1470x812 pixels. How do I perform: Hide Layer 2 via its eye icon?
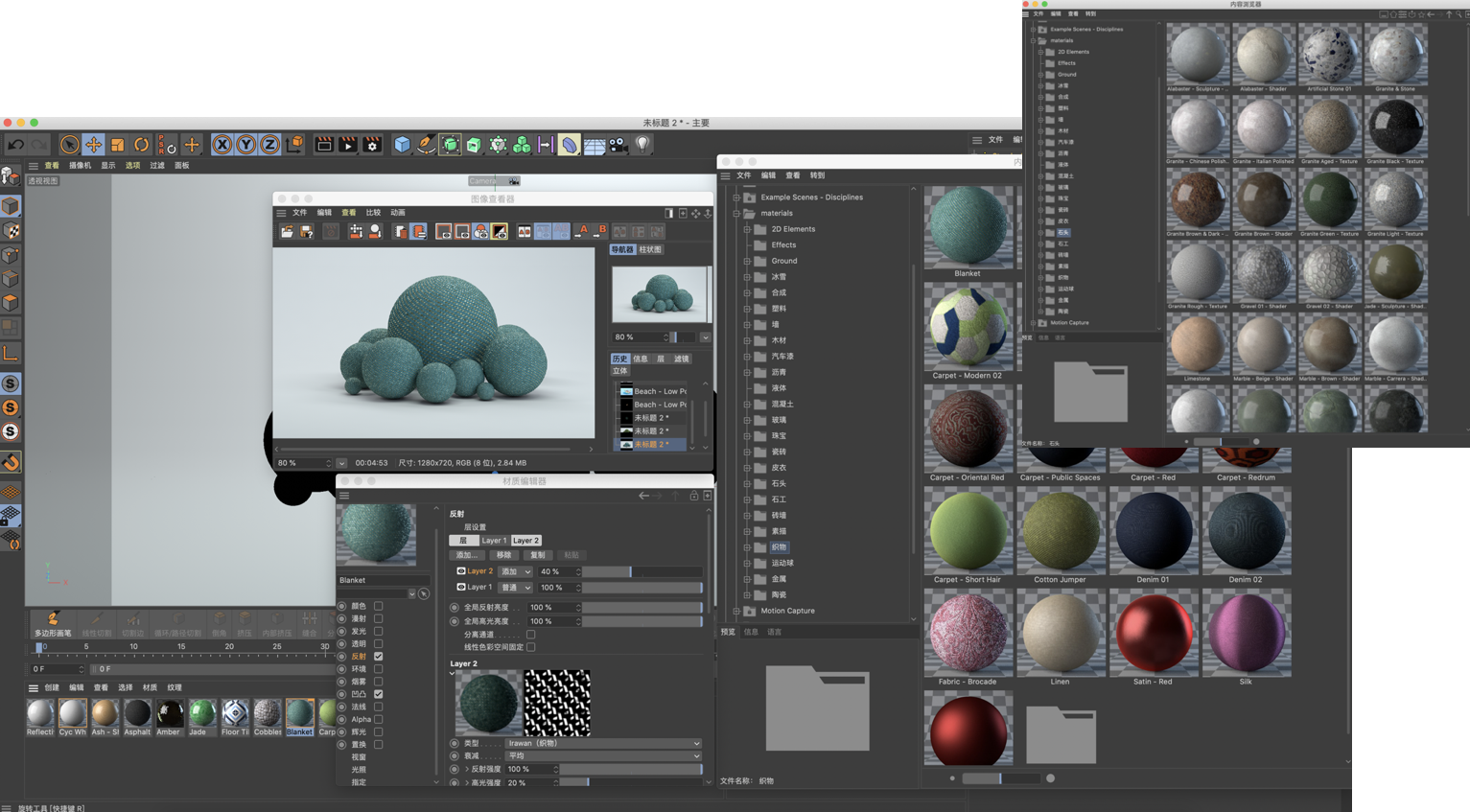460,571
